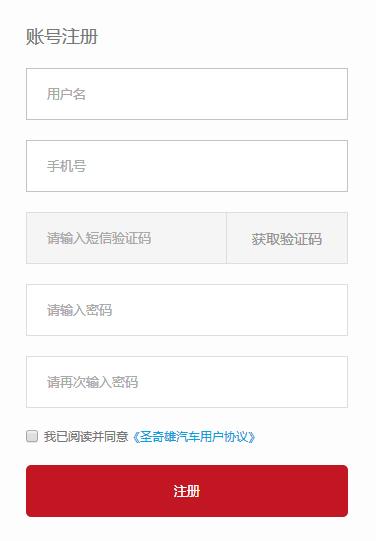
Task: Click the 我已阅读并同意 label text
Action: (86, 437)
